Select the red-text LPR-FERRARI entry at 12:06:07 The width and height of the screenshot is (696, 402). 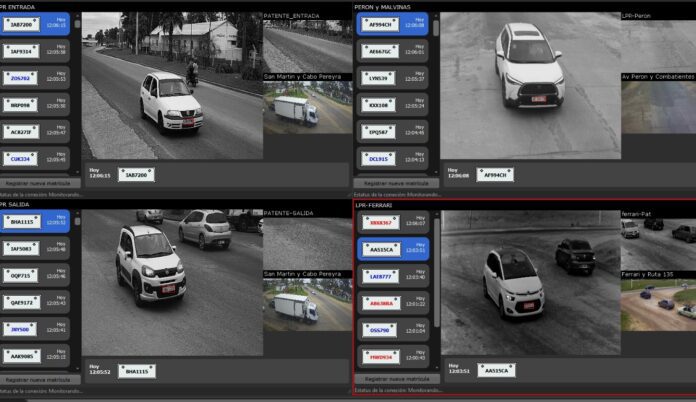click(393, 222)
